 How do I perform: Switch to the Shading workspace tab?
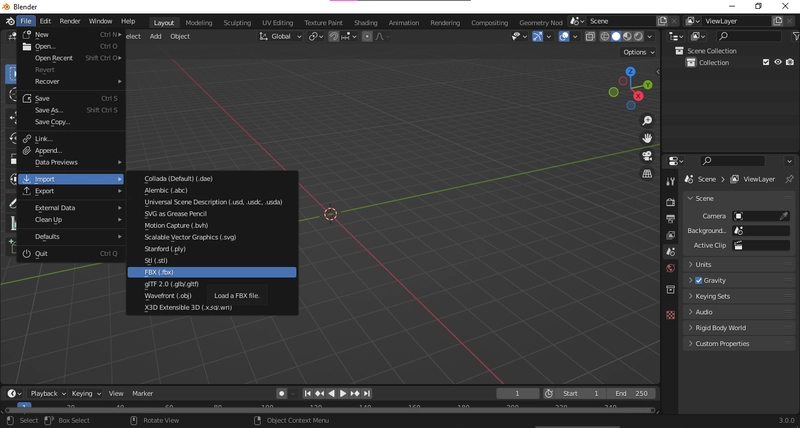tap(366, 22)
